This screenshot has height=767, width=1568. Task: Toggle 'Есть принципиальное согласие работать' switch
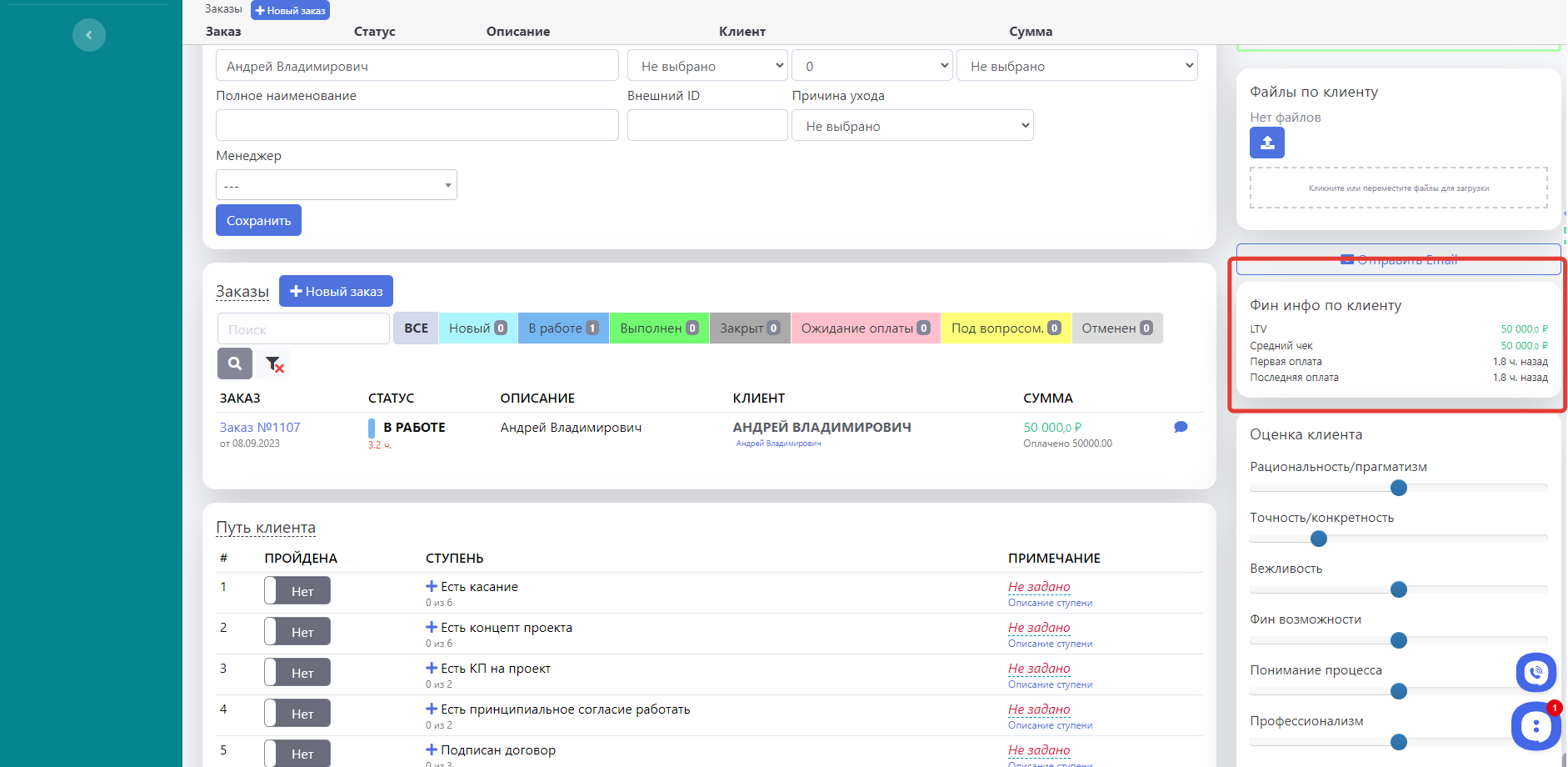(x=297, y=714)
